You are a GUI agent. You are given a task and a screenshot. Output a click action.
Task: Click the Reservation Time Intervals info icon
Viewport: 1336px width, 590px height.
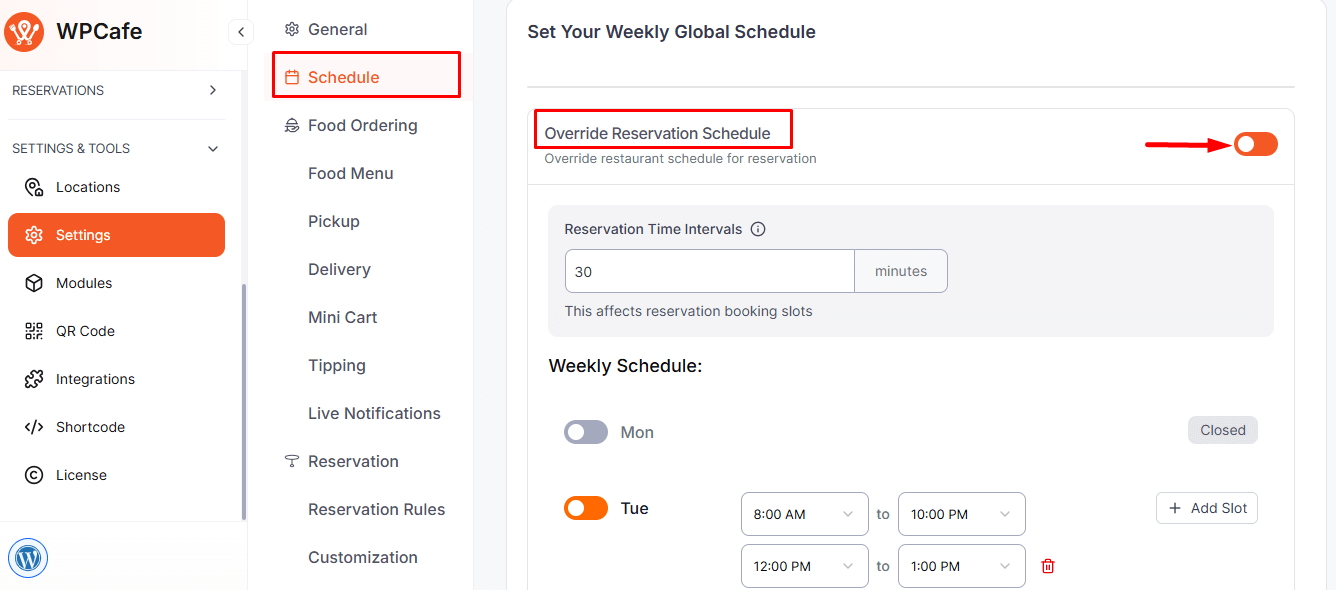click(758, 229)
